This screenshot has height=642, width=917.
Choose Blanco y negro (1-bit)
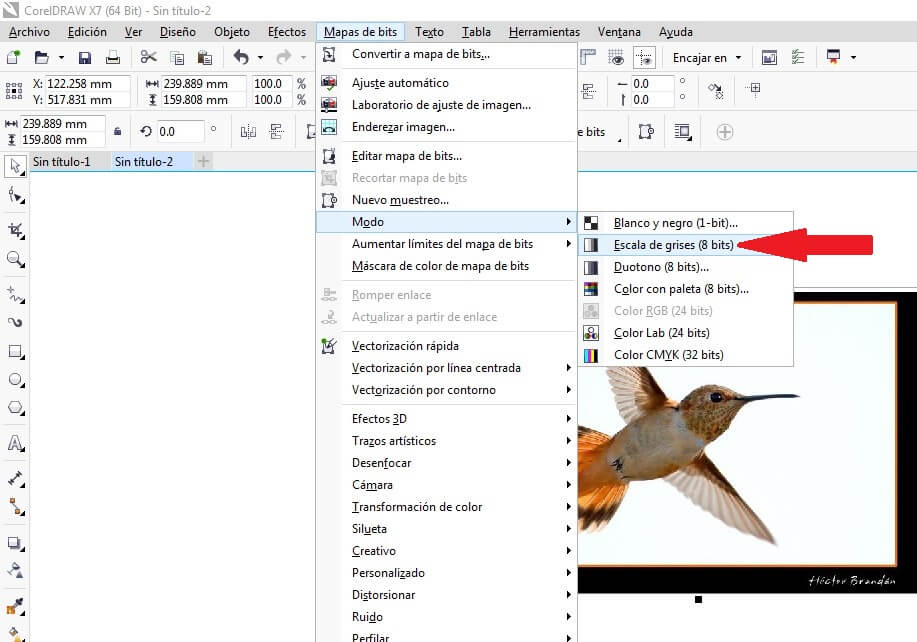pos(685,223)
